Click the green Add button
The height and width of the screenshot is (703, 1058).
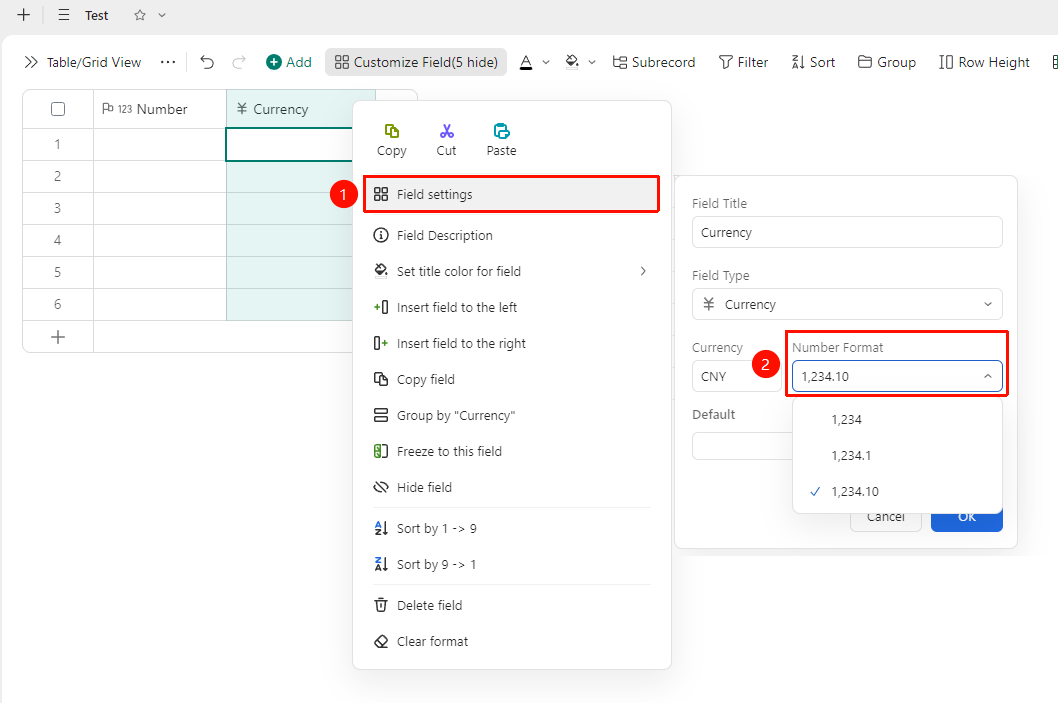pos(289,62)
